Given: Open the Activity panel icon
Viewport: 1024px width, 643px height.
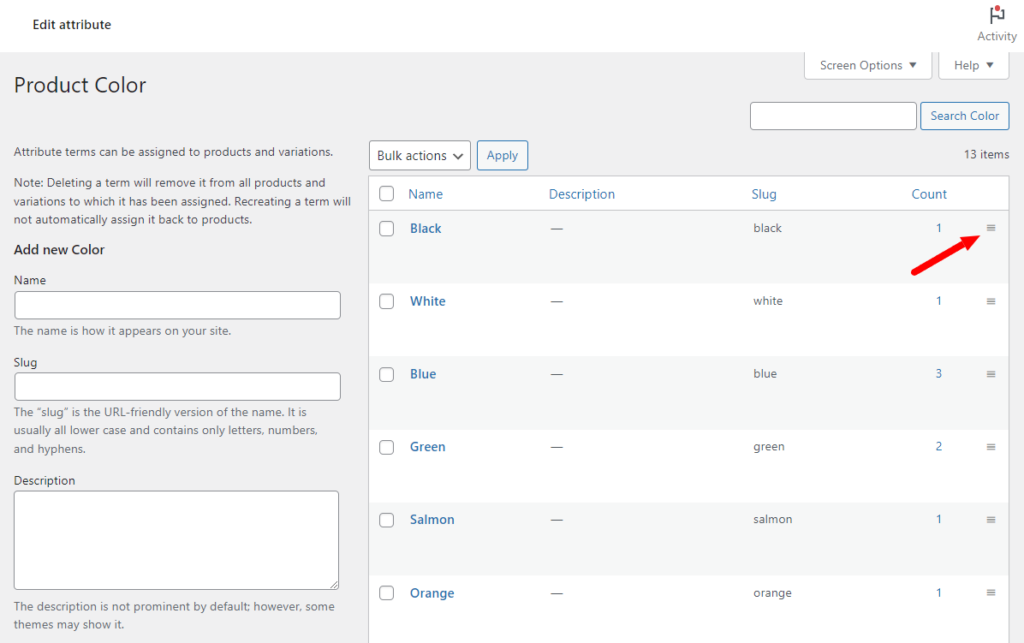Looking at the screenshot, I should 996,14.
